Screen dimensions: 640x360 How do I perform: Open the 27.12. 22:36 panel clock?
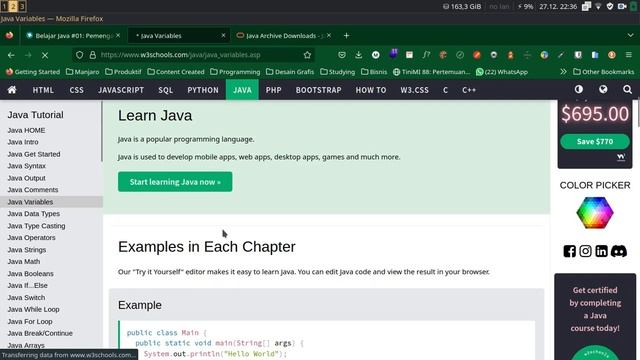[558, 7]
